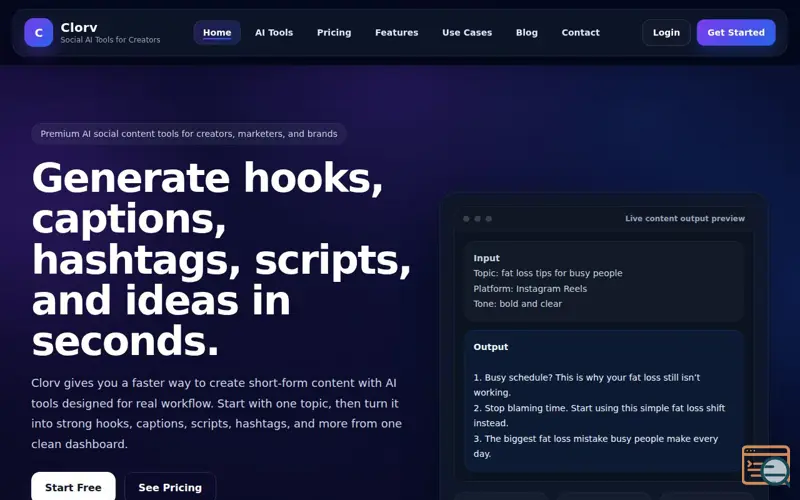800x500 pixels.
Task: Click 'Tone: bold and clear' line
Action: tap(517, 304)
